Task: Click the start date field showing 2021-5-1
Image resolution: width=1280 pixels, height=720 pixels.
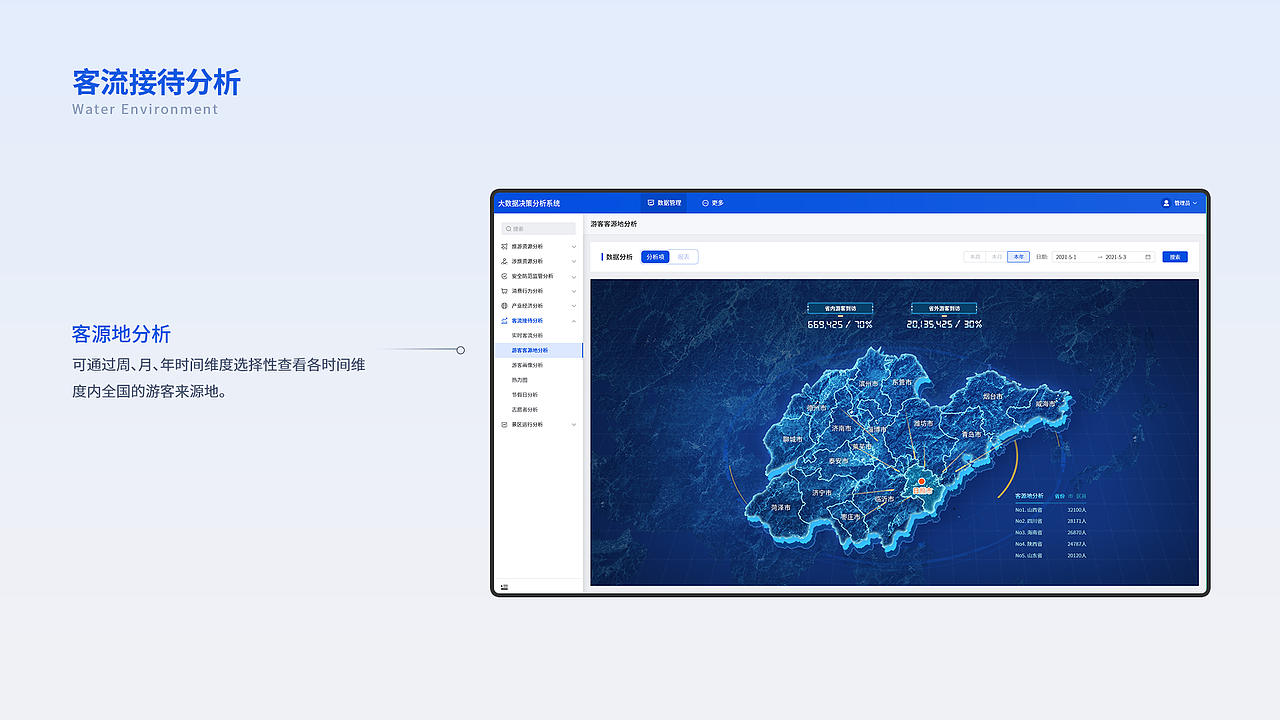Action: (1068, 257)
